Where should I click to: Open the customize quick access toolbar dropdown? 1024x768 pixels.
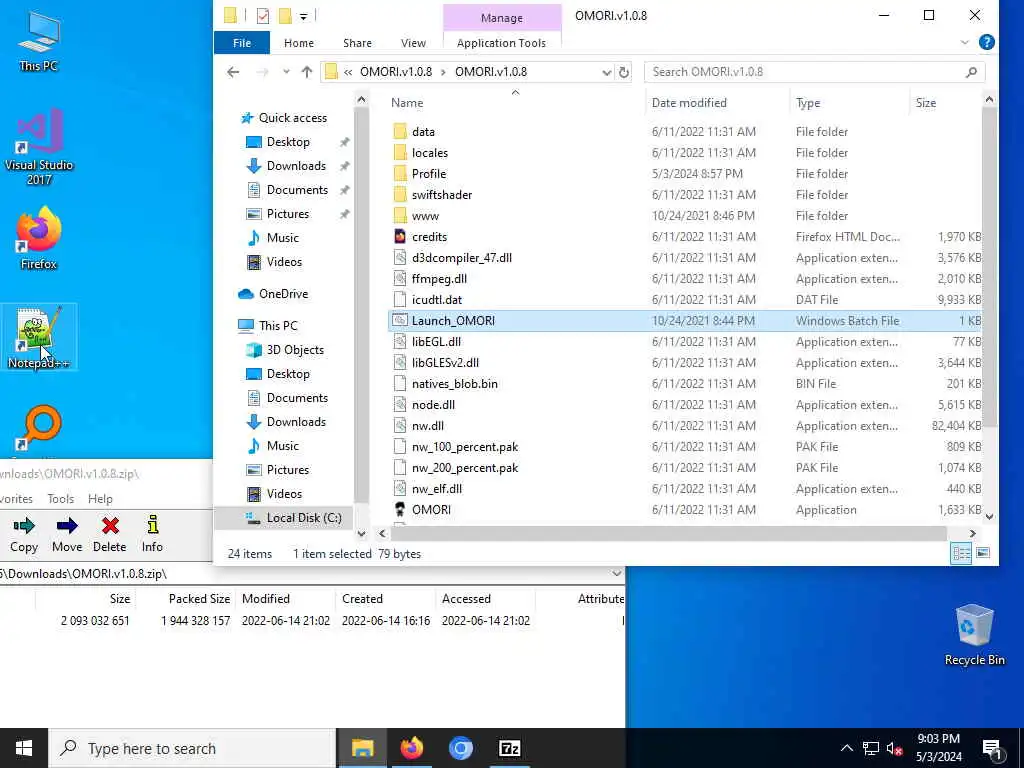point(304,16)
